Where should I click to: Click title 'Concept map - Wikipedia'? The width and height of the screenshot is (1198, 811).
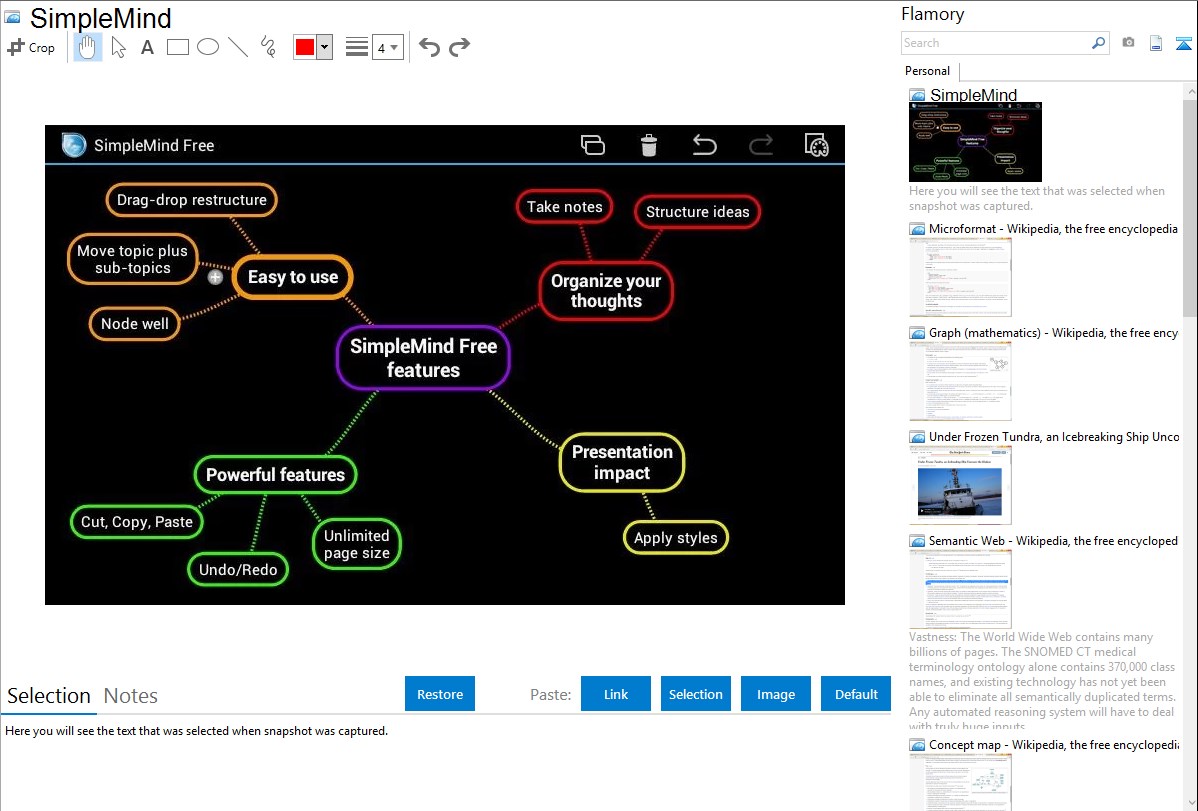coord(1053,744)
